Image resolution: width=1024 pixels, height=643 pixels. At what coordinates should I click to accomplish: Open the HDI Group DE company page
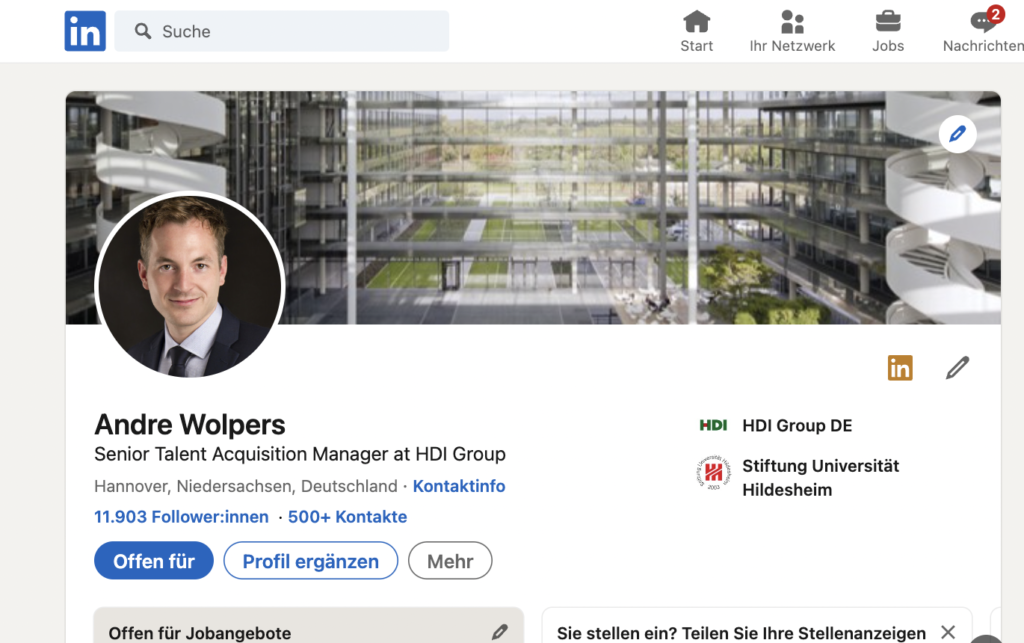click(x=796, y=425)
